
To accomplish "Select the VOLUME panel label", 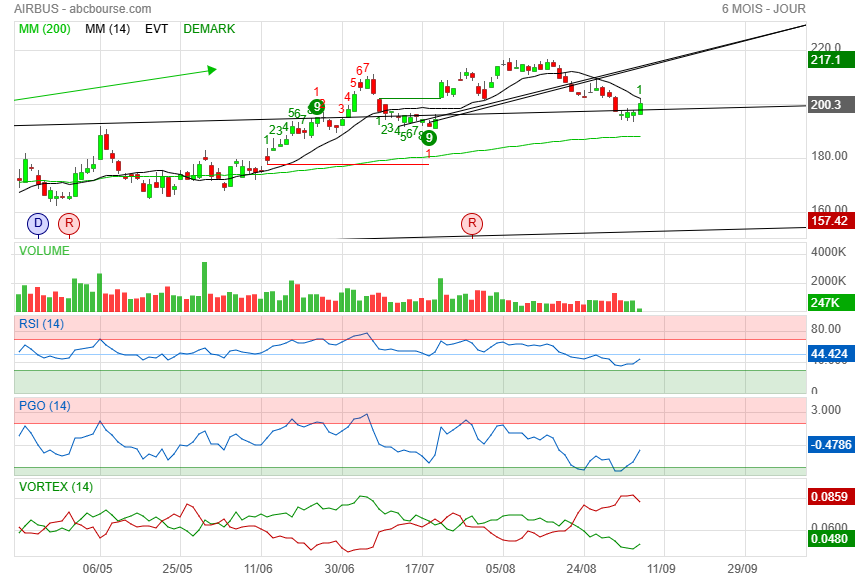I will 44,251.
